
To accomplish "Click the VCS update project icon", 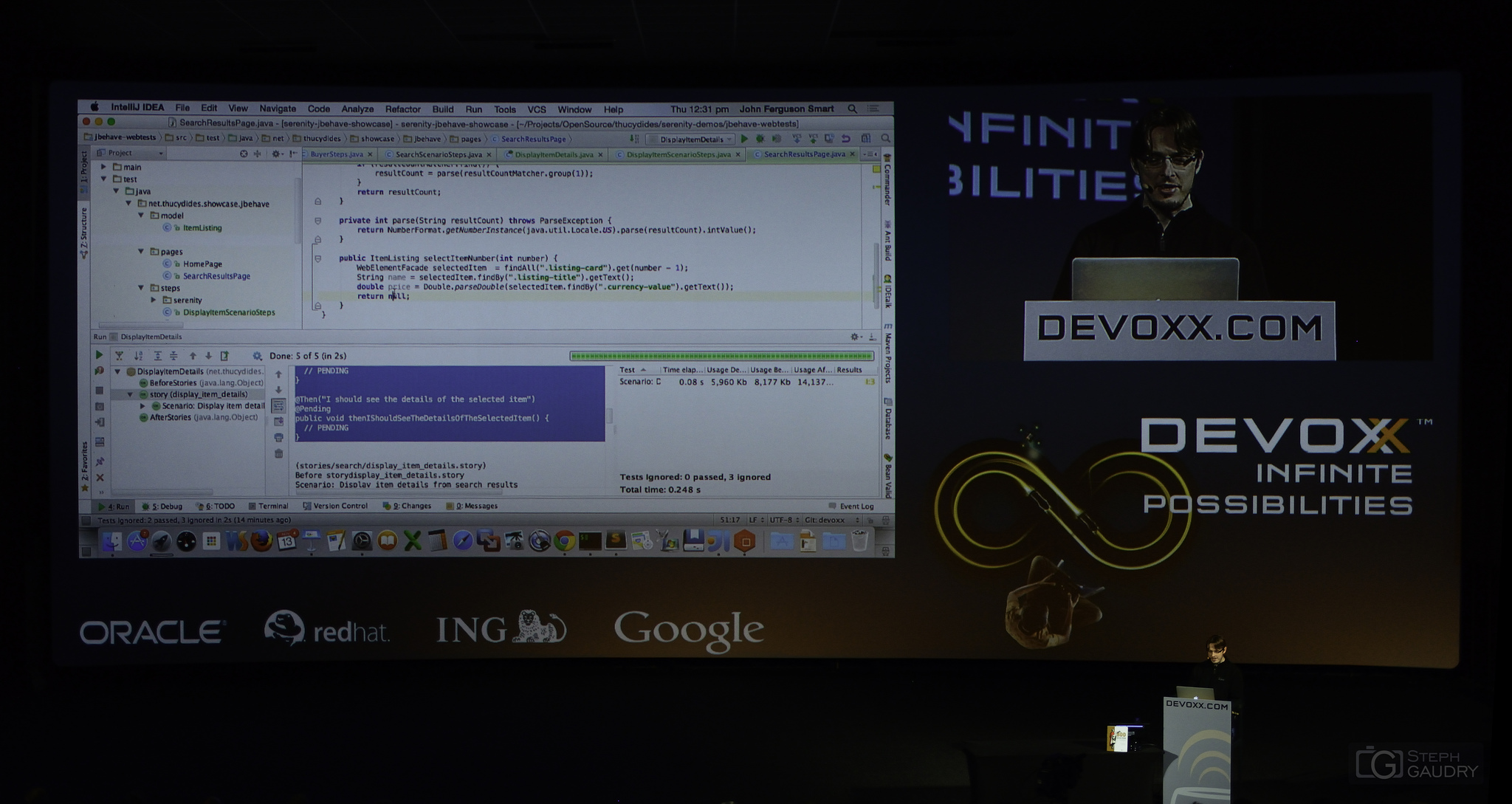I will [797, 139].
